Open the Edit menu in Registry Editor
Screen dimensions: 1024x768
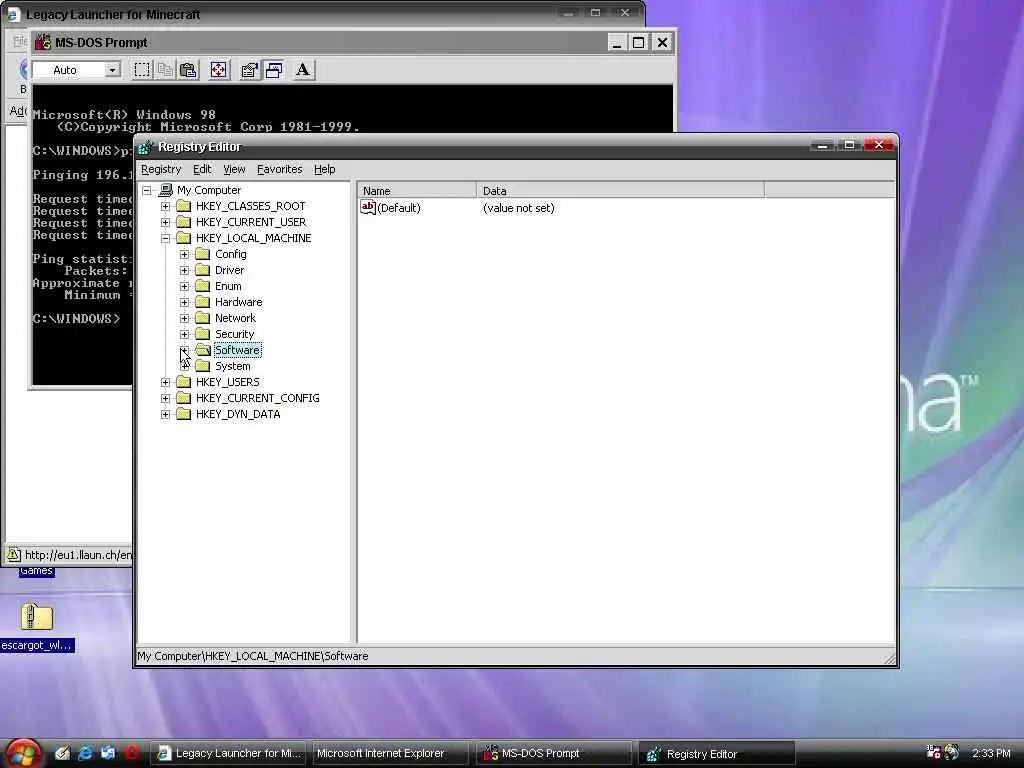[202, 169]
